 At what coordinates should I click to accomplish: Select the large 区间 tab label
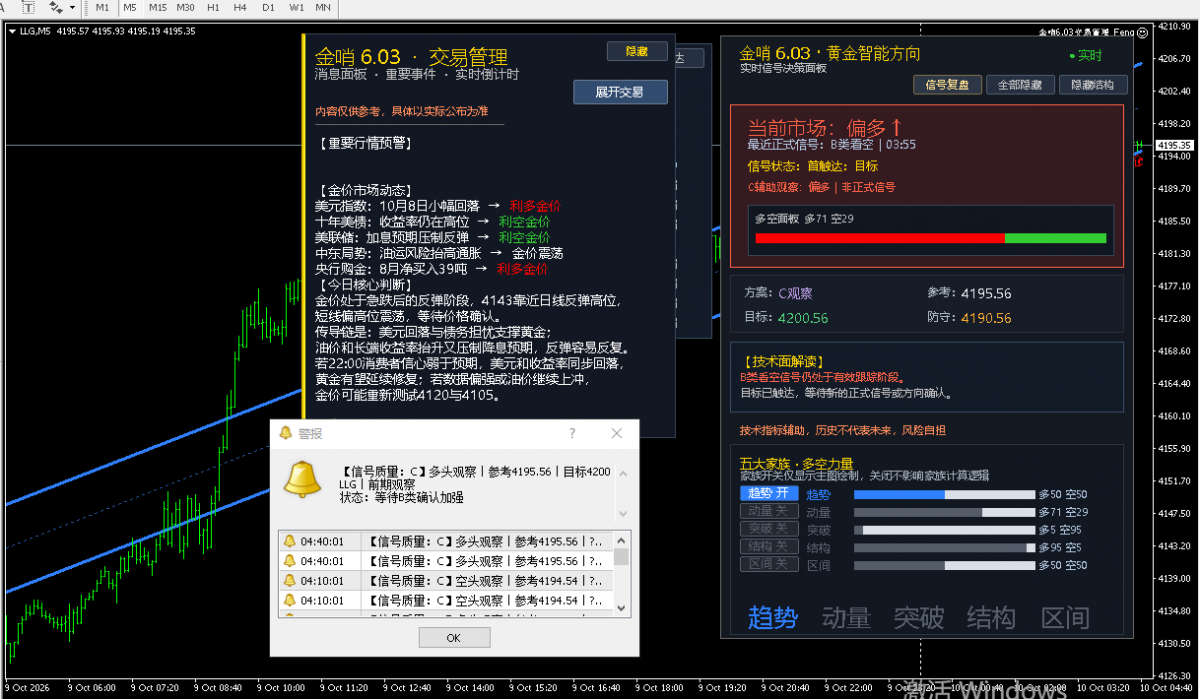(1065, 618)
